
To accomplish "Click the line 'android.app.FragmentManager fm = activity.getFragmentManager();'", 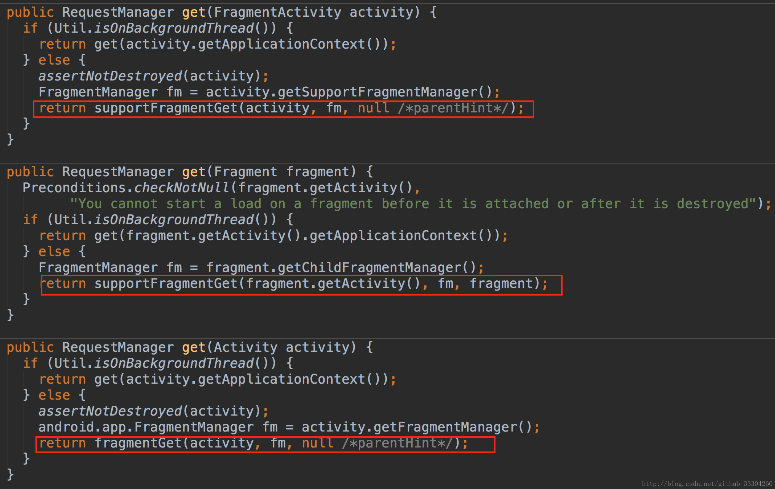I will 289,427.
